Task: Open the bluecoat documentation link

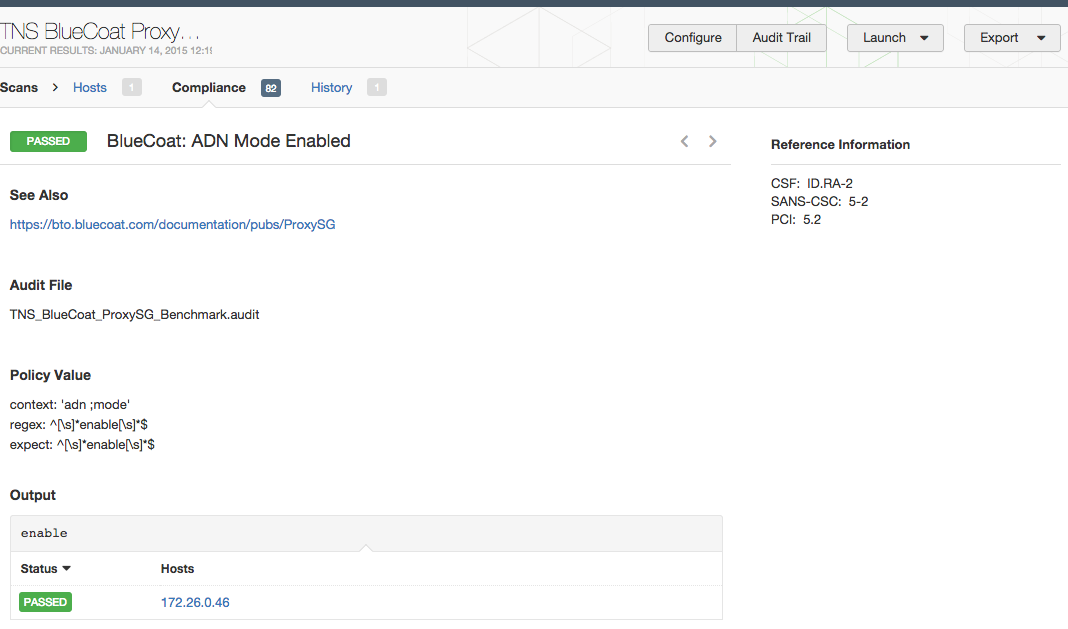Action: point(172,224)
